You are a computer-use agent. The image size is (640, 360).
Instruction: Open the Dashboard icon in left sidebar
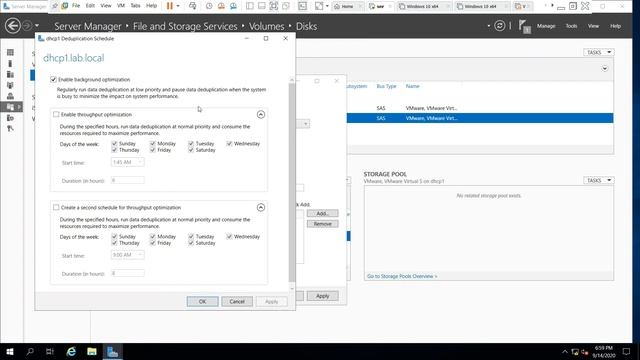[x=10, y=53]
